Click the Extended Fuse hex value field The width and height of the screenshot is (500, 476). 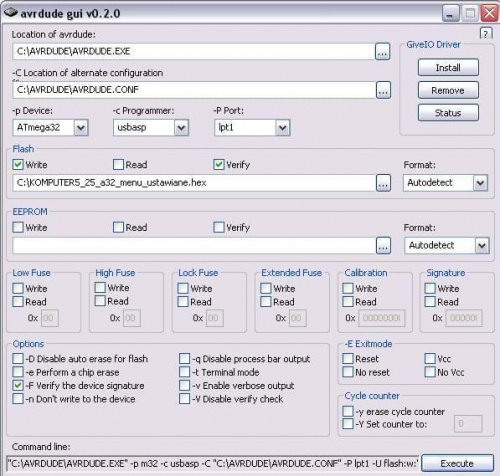tap(298, 318)
